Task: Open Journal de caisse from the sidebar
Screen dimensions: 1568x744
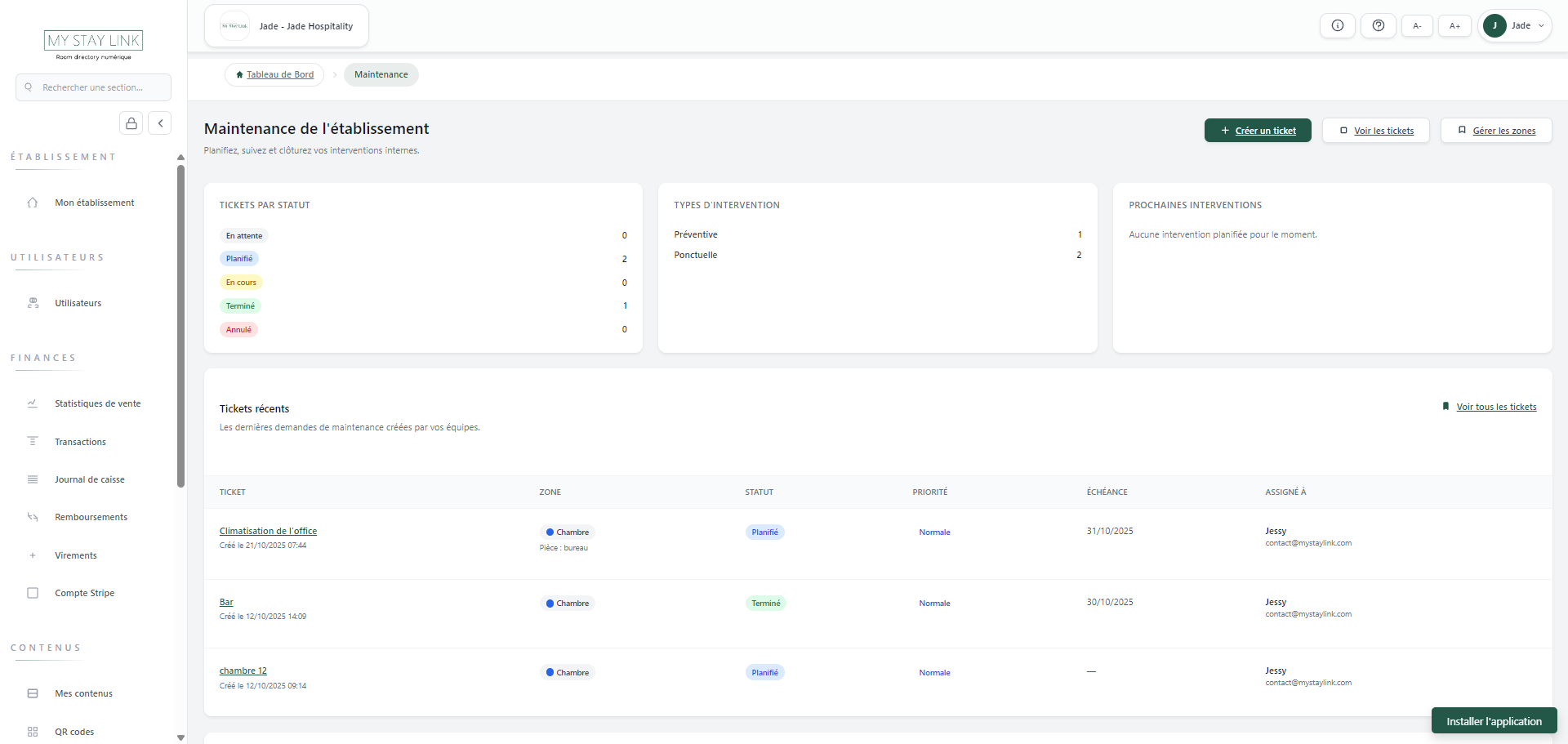Action: [33, 479]
